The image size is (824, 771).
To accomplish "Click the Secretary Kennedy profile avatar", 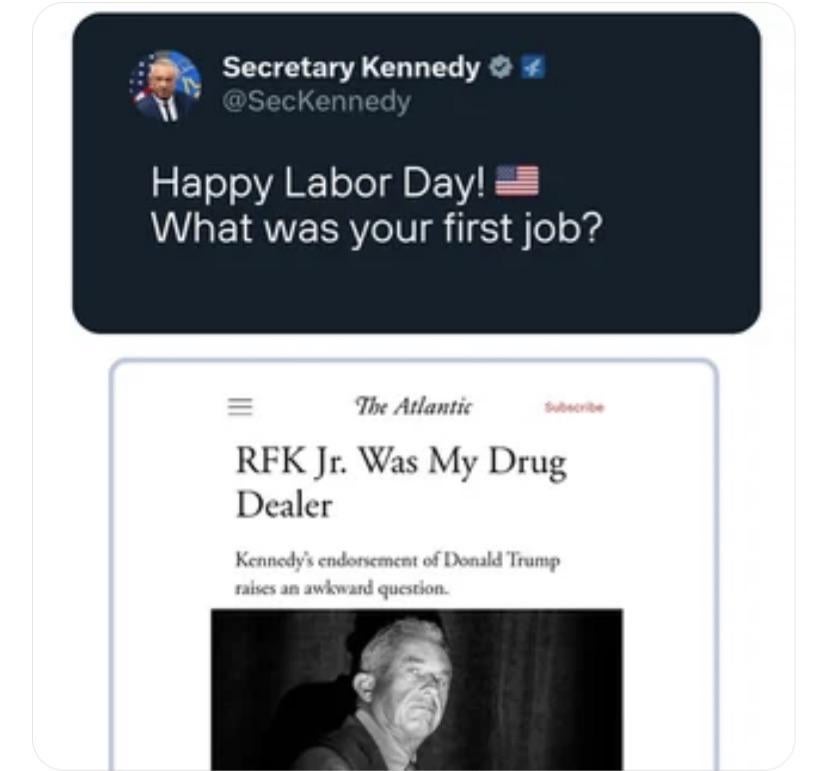I will (x=166, y=85).
